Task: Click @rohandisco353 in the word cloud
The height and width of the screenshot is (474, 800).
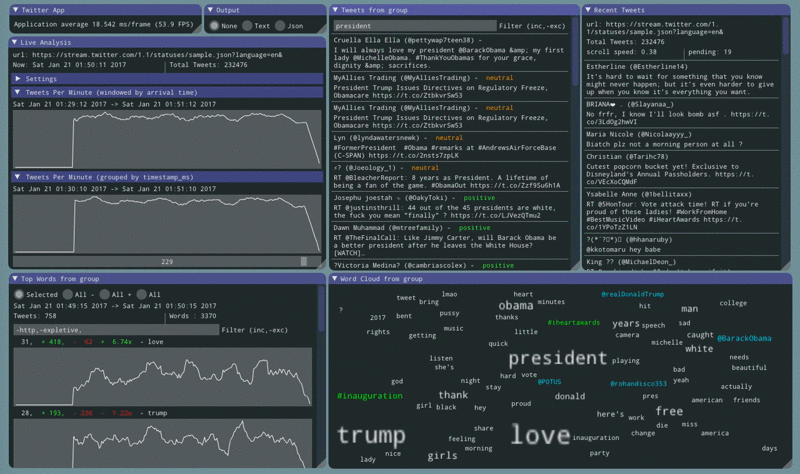Action: pyautogui.click(x=638, y=384)
